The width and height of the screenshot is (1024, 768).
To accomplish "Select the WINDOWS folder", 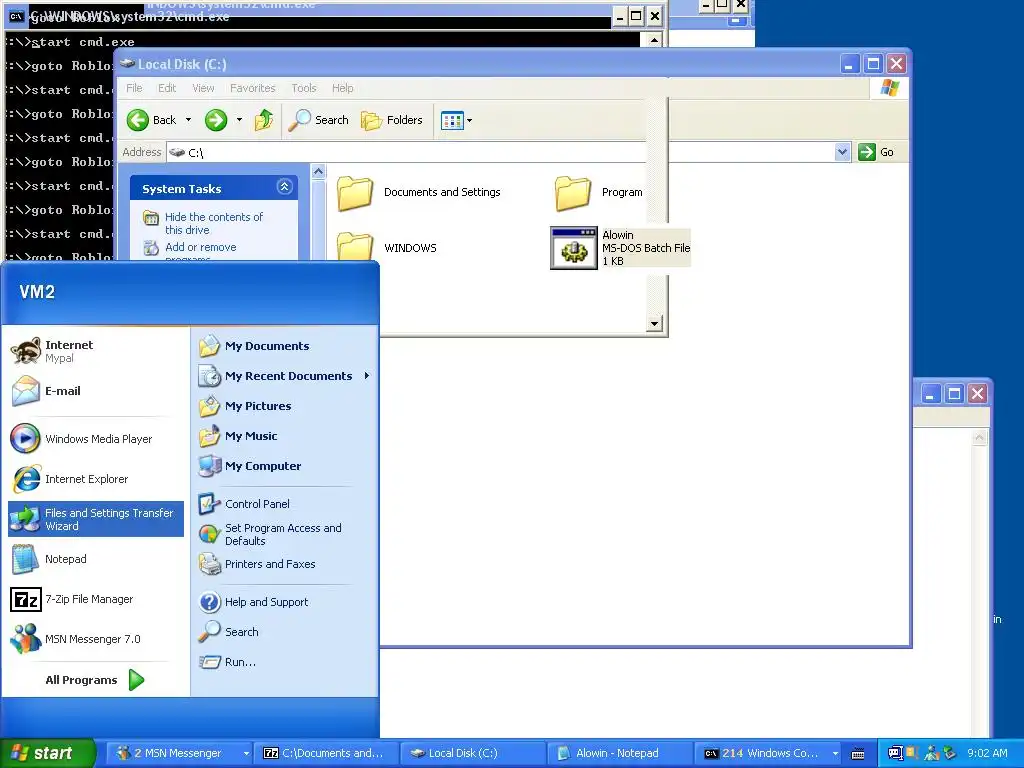I will (387, 248).
